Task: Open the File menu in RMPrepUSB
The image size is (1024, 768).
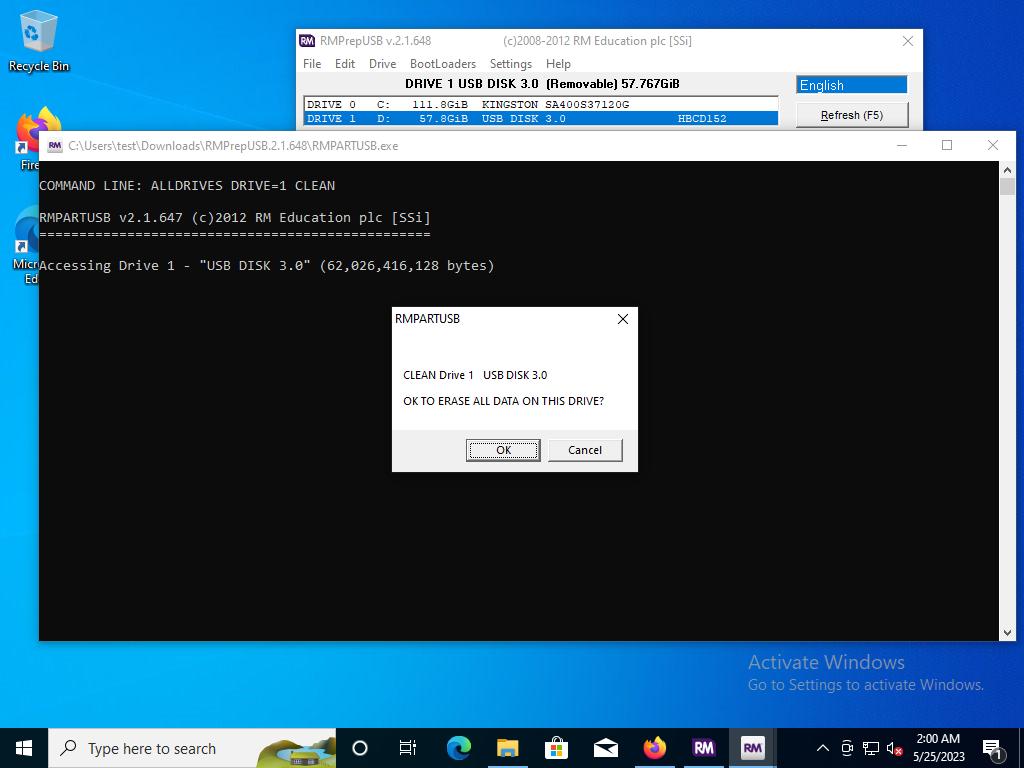Action: click(312, 63)
